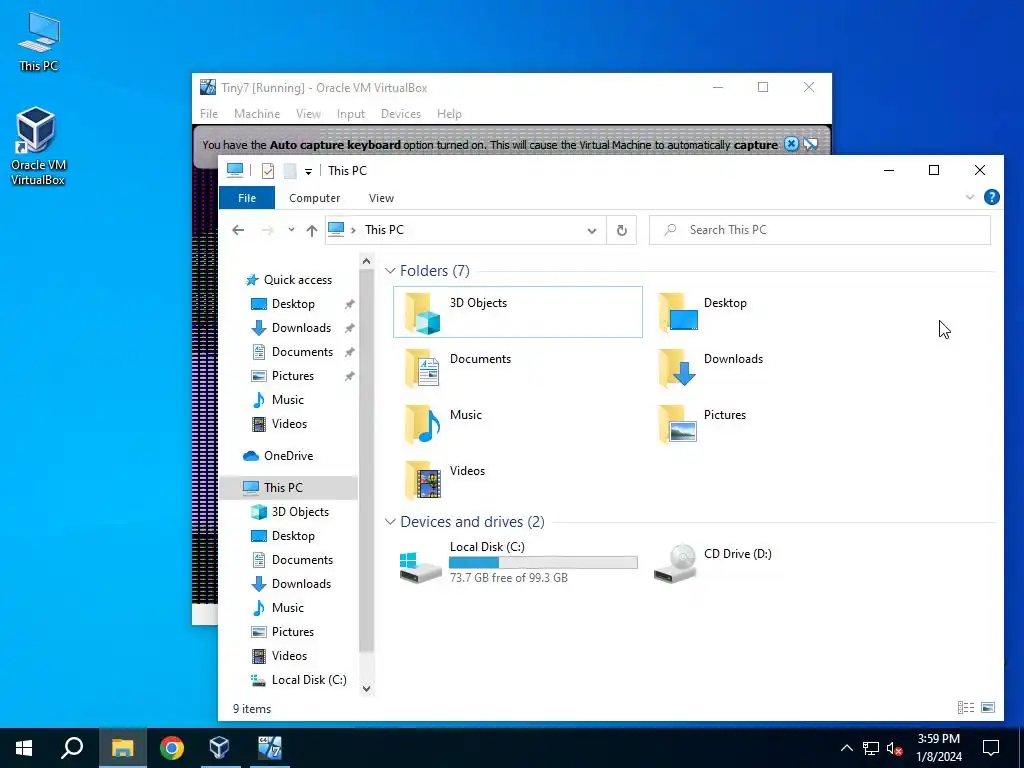Open the File tab in Explorer
Screen dimensions: 1024x768
pos(247,198)
